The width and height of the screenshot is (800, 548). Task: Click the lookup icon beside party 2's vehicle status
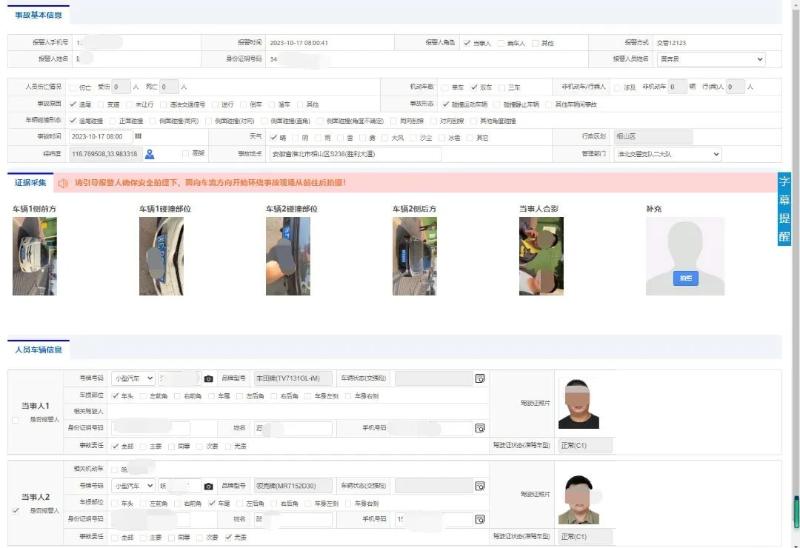click(479, 486)
